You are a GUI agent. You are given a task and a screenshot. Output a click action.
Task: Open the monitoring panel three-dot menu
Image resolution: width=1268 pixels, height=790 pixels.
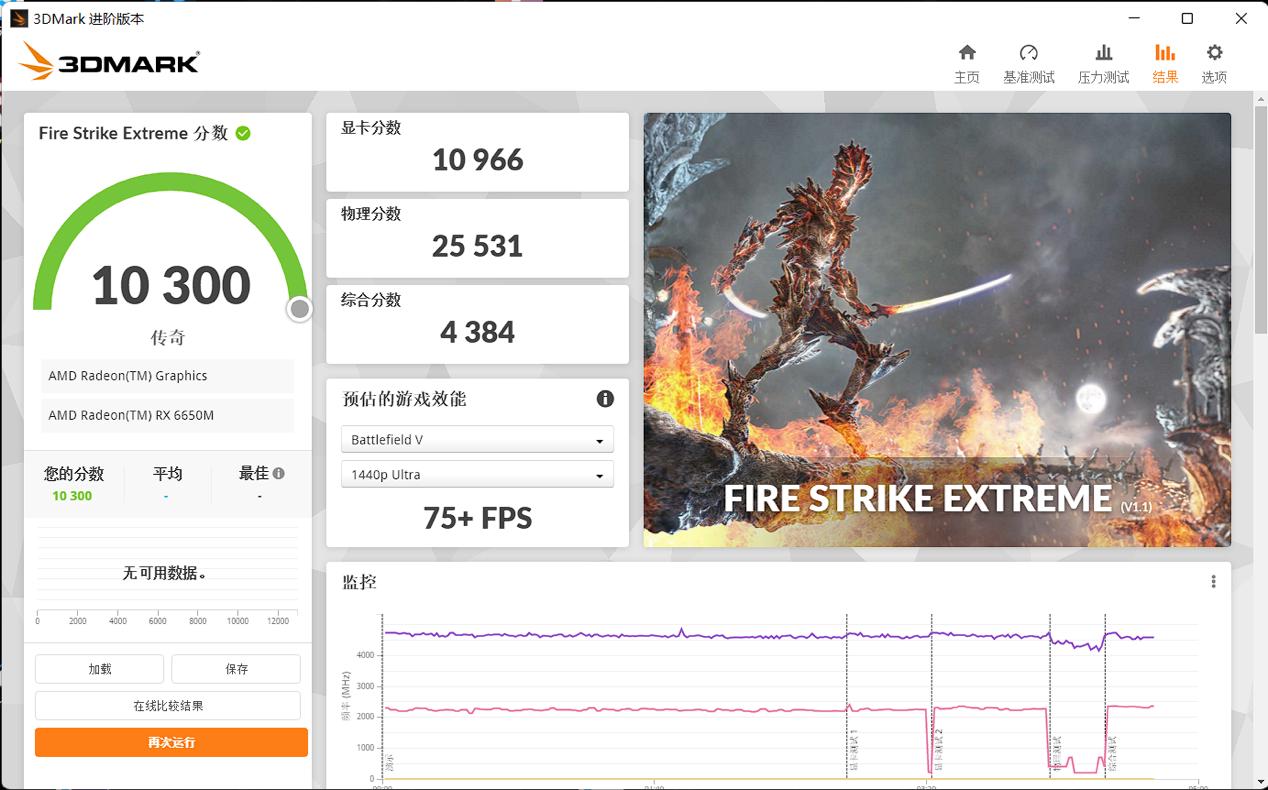tap(1213, 582)
